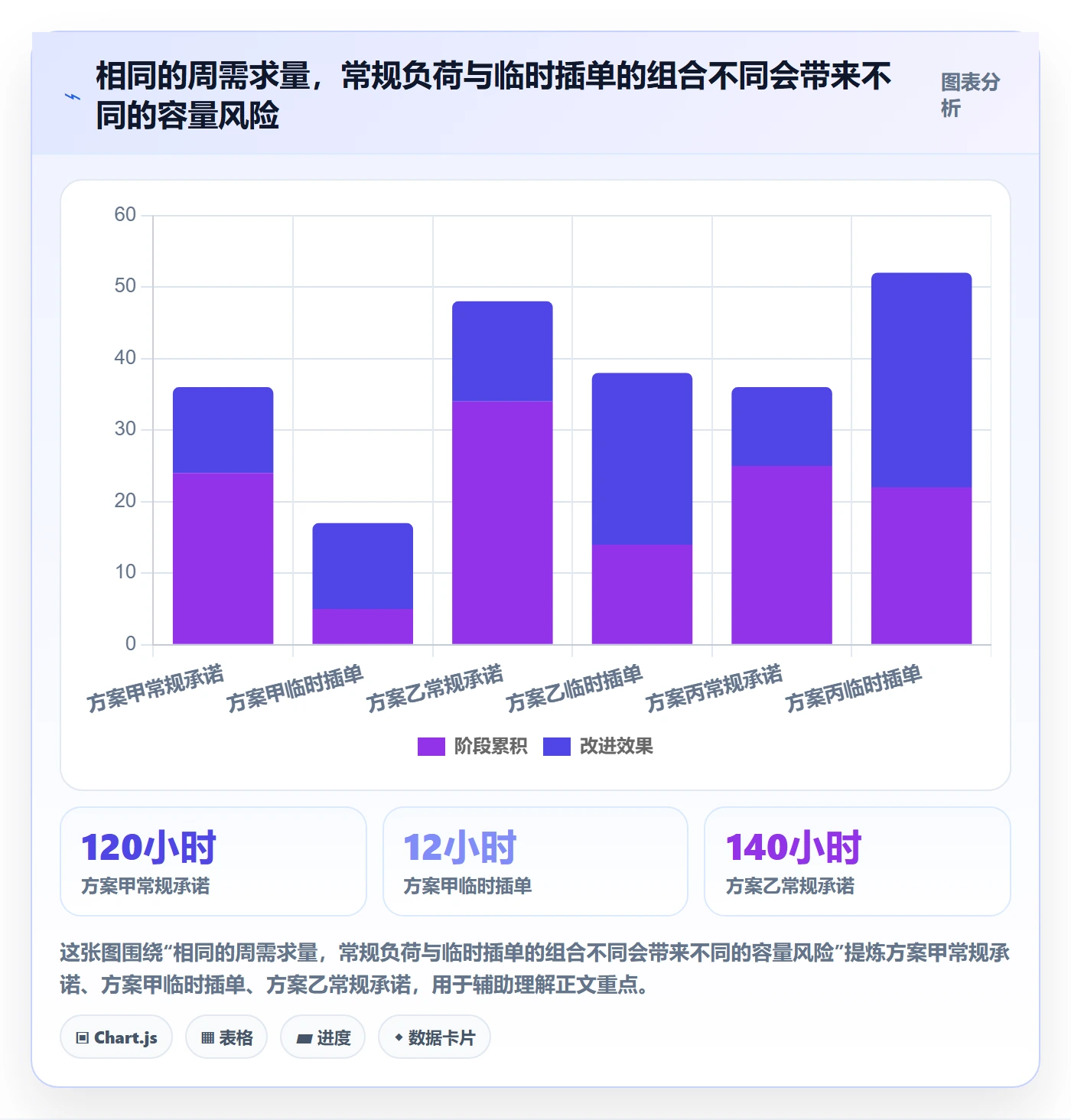
Task: Click the lightning bolt icon beside the title
Action: pos(73,97)
